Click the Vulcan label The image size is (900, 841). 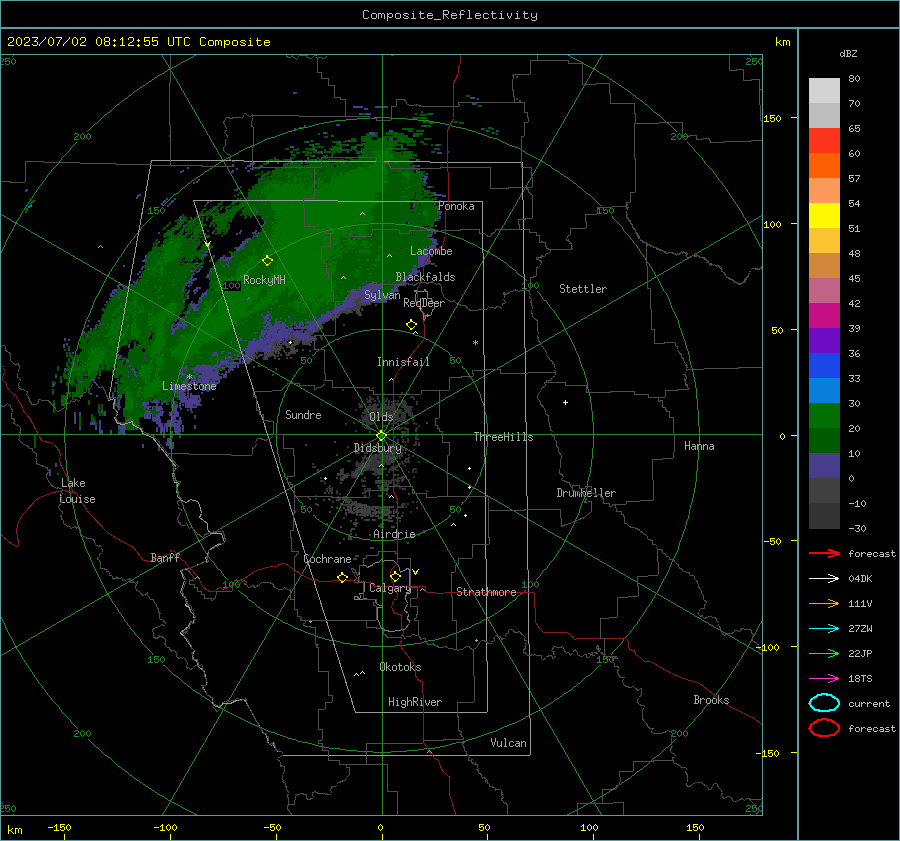click(x=508, y=743)
